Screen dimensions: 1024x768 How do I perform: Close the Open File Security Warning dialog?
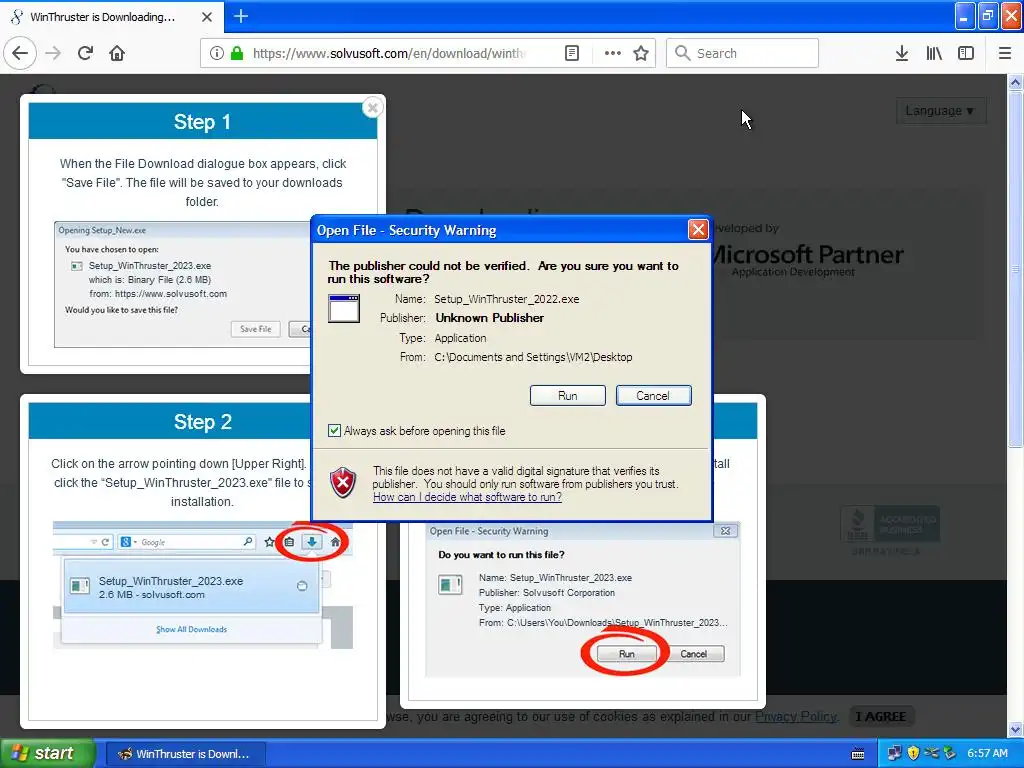click(x=698, y=230)
